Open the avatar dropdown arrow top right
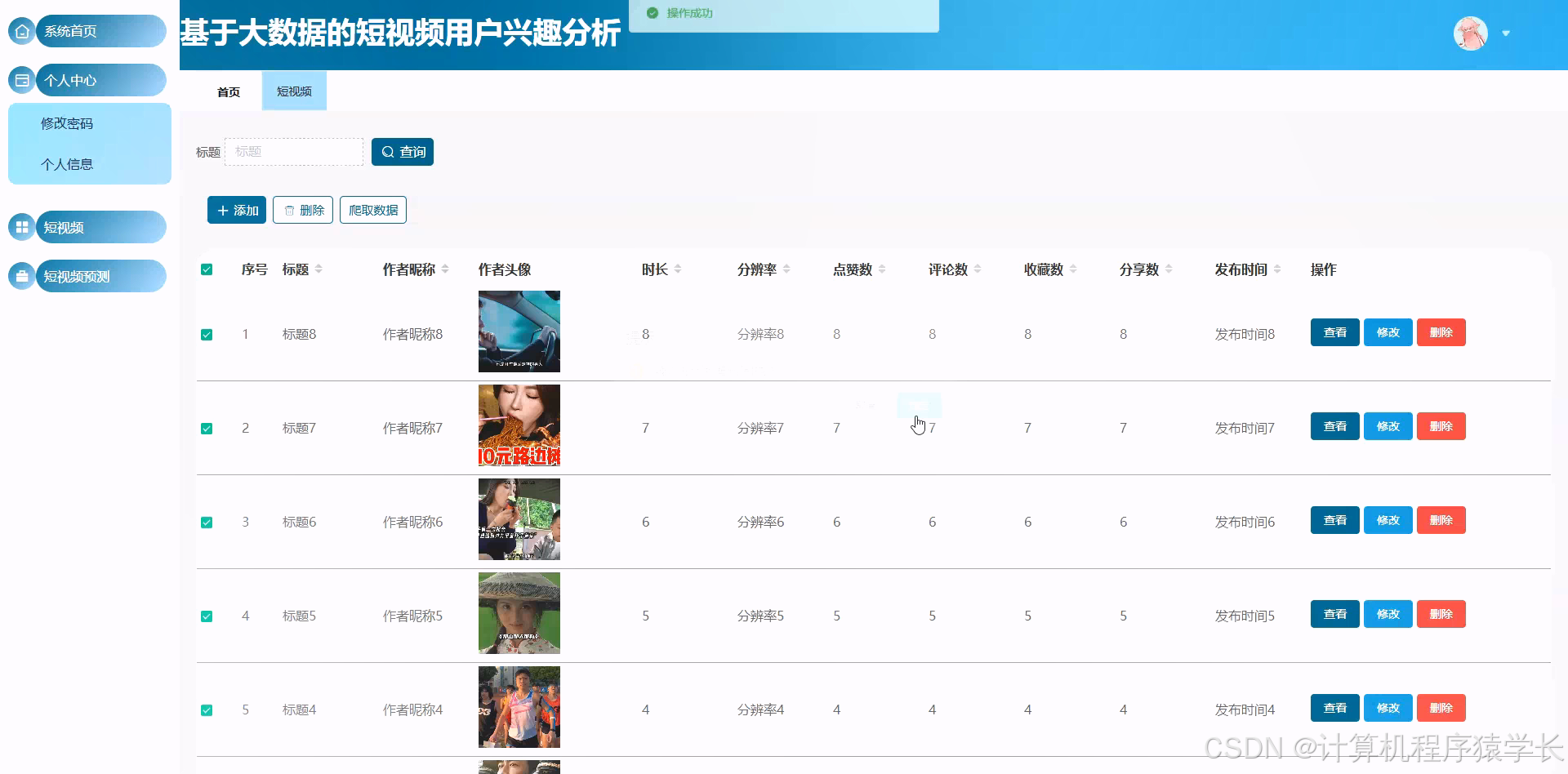Screen dimensions: 1568x774 tap(1507, 33)
